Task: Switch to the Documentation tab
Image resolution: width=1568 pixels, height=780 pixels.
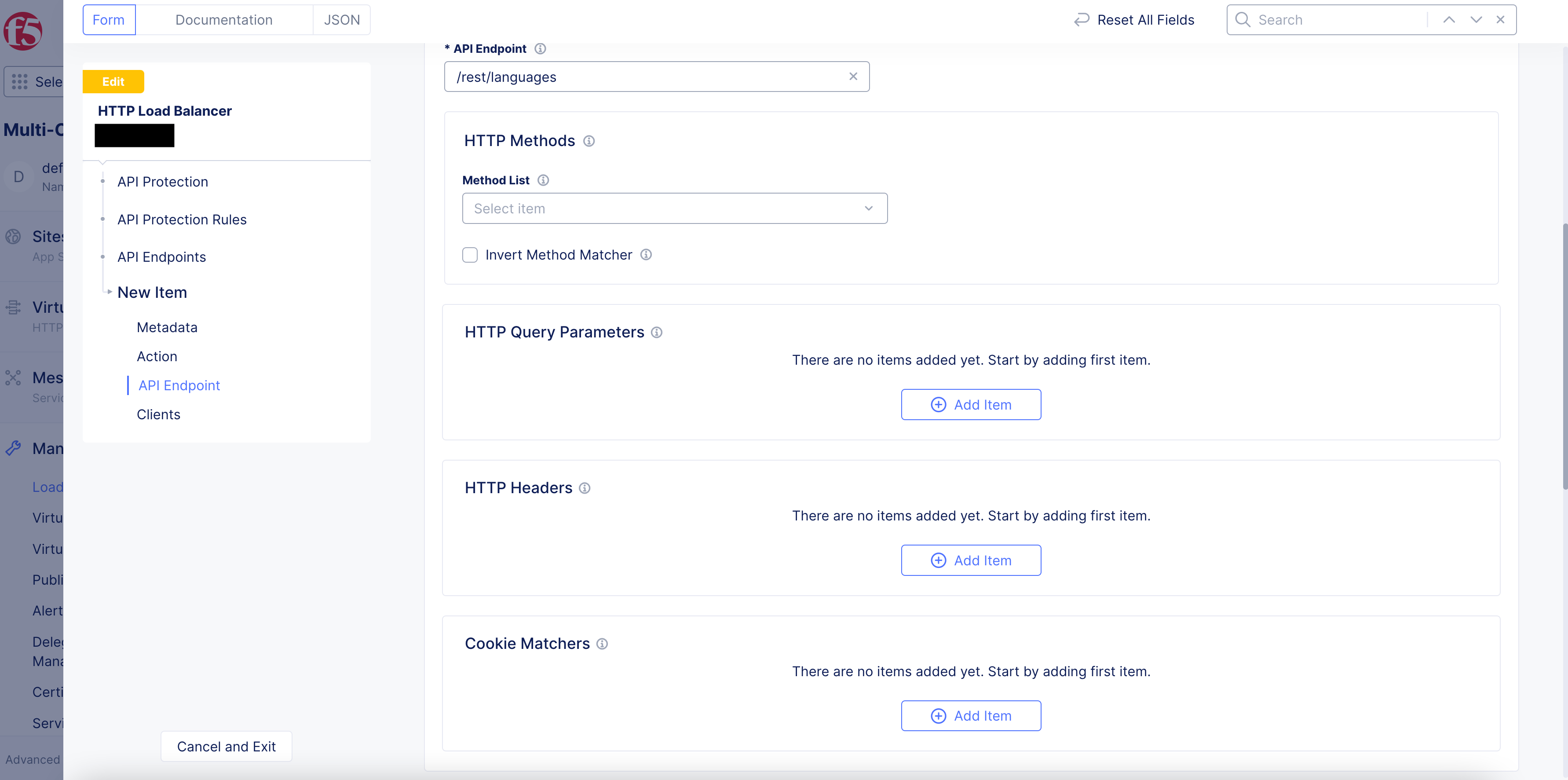Action: (223, 20)
